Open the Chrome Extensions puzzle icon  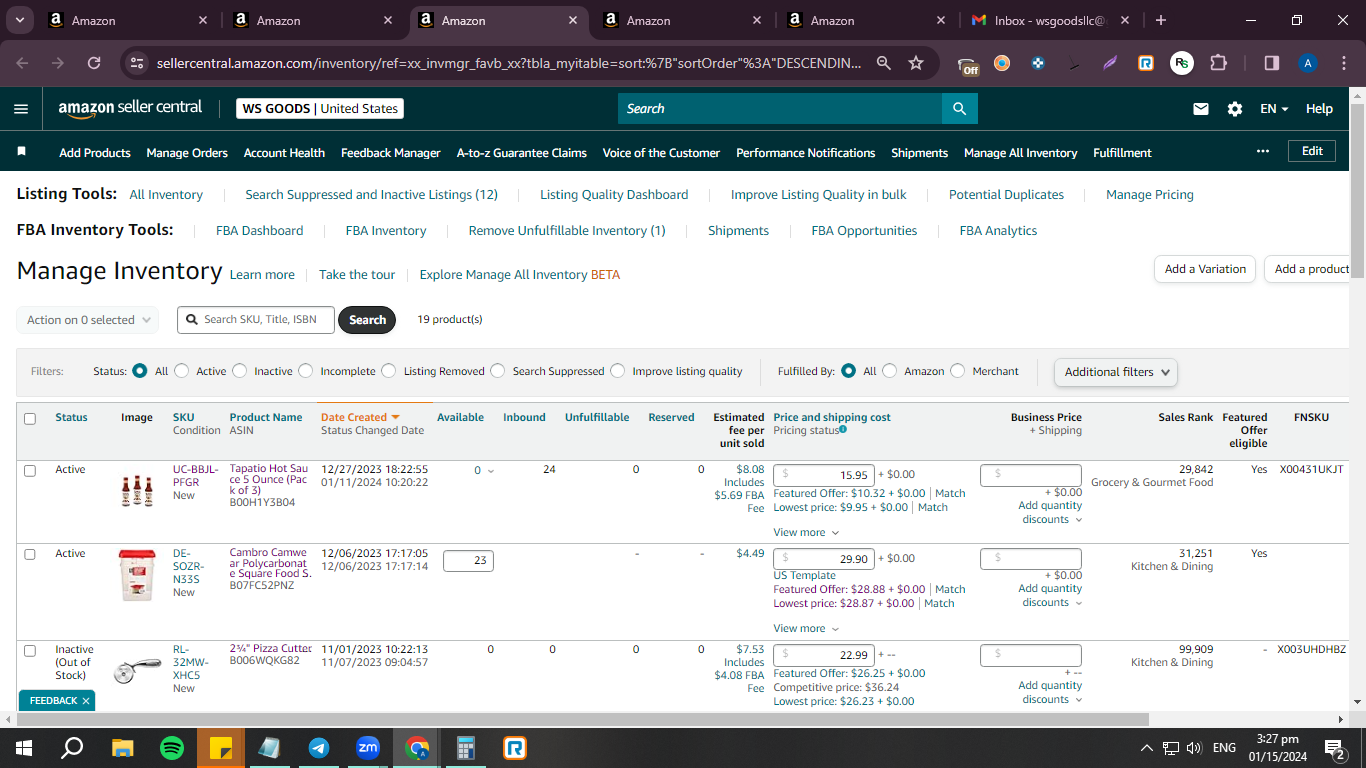[1218, 63]
